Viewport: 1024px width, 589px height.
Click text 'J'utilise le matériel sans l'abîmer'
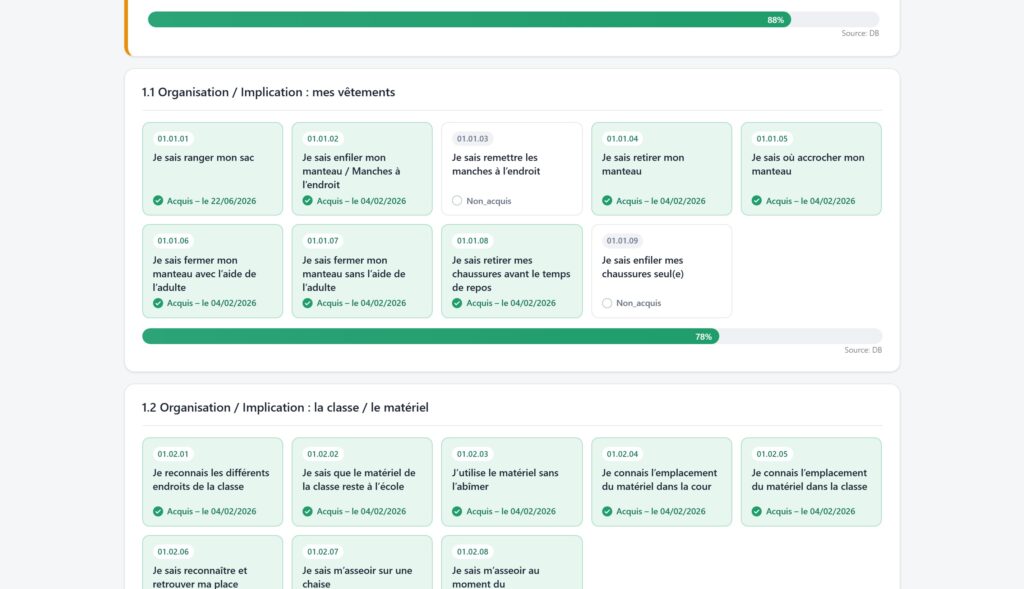[505, 479]
